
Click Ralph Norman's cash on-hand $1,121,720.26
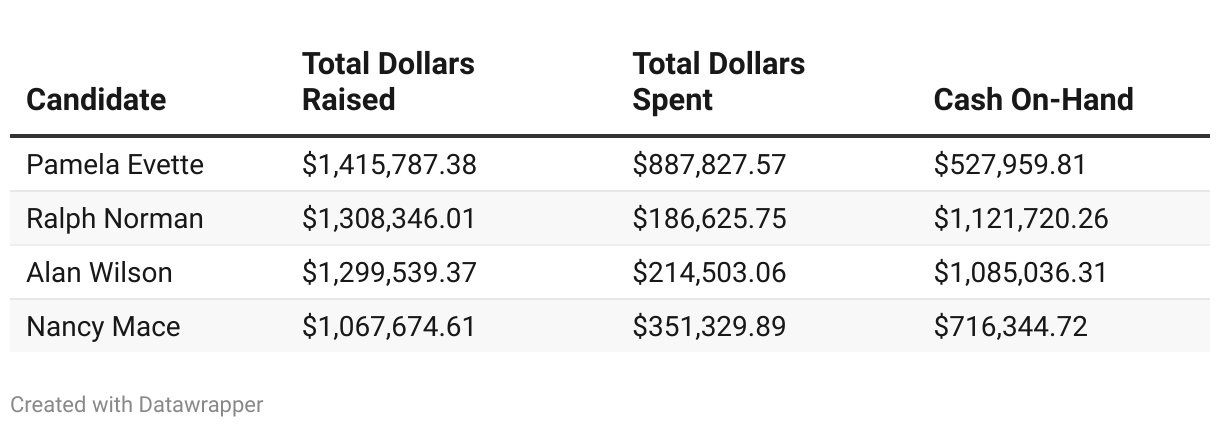point(1021,218)
